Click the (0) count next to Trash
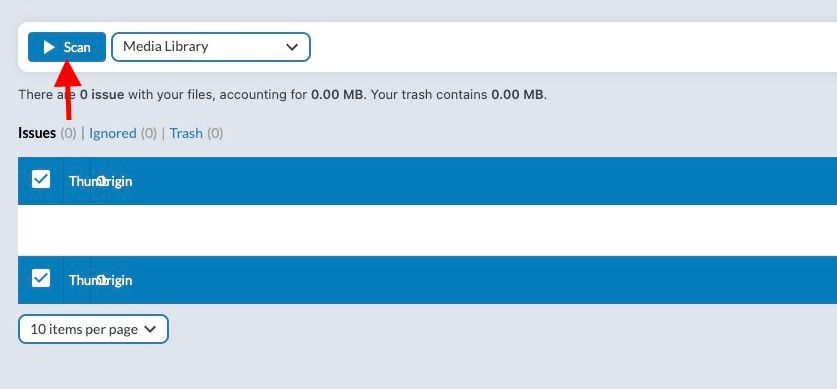 tap(215, 133)
